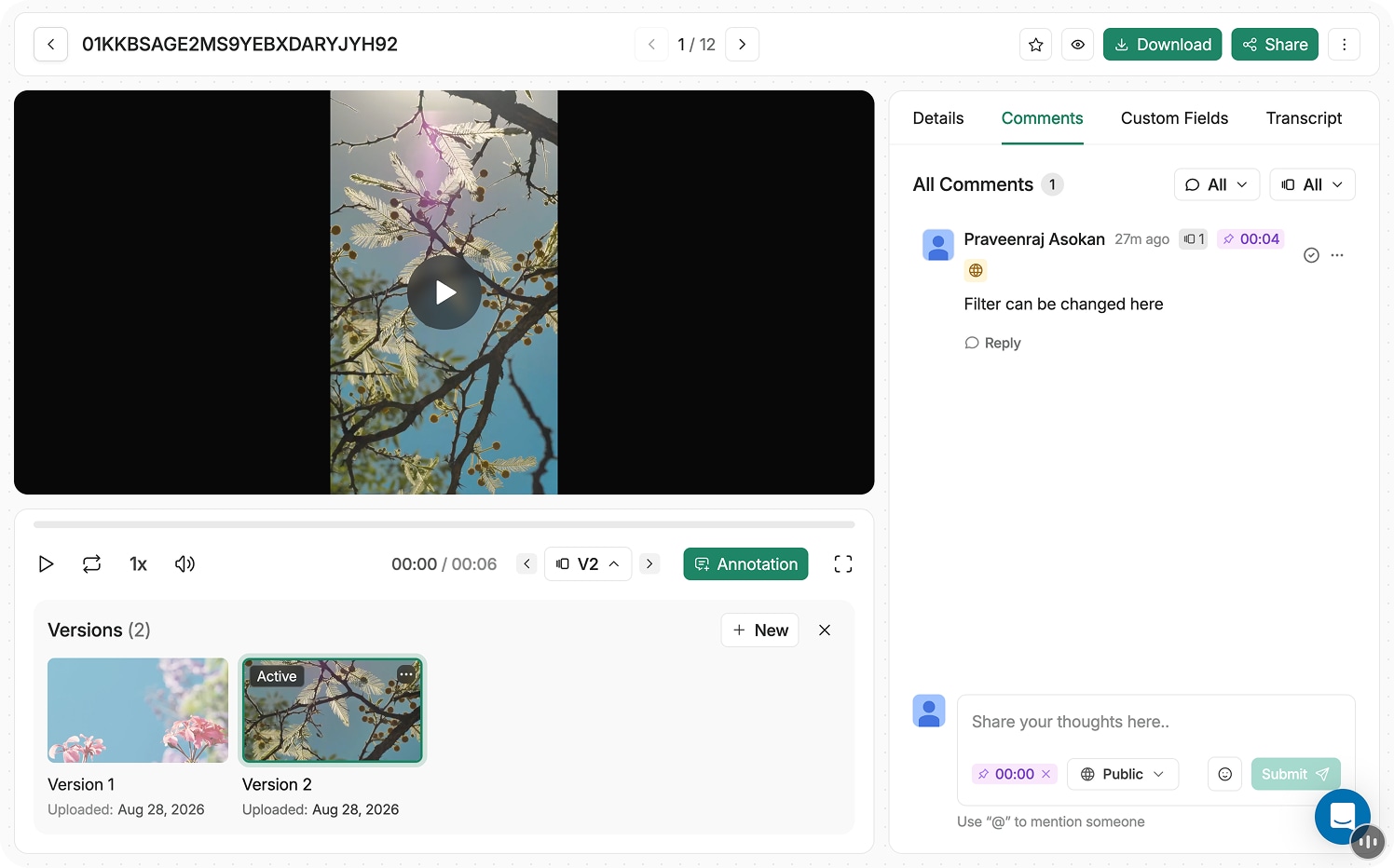
Task: Open the emoji picker
Action: click(1224, 774)
